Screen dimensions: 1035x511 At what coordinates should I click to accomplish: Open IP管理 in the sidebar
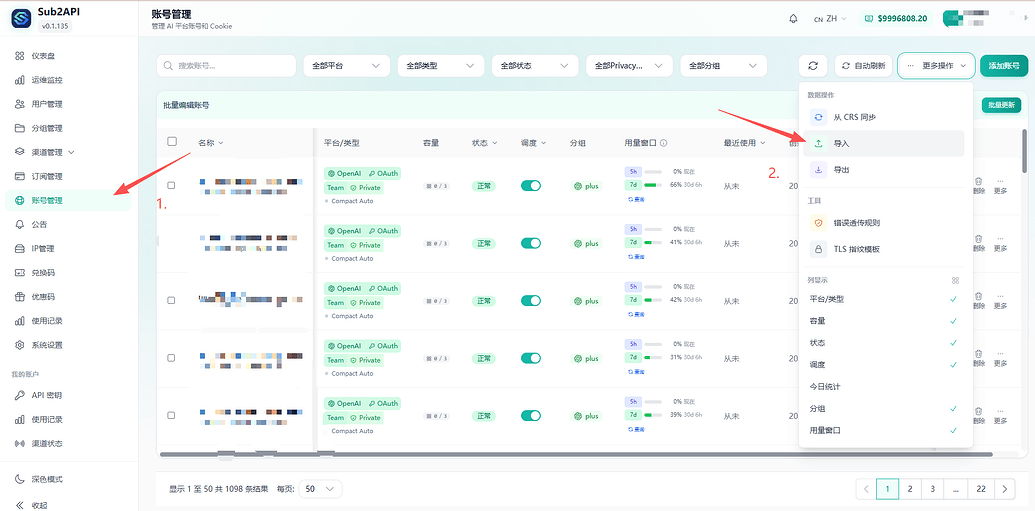(69, 249)
